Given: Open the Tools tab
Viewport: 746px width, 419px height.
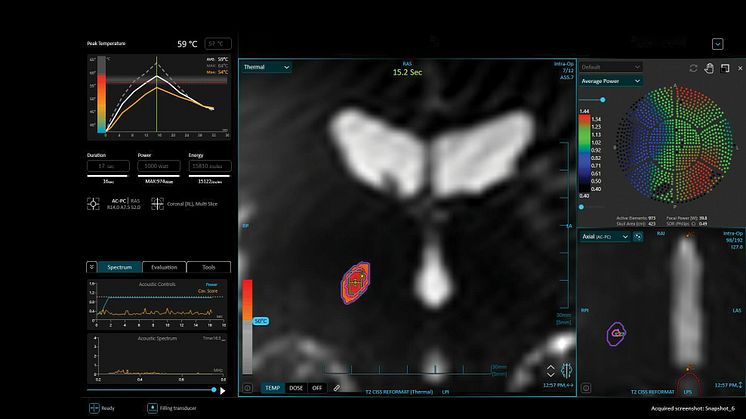Looking at the screenshot, I should [x=208, y=267].
